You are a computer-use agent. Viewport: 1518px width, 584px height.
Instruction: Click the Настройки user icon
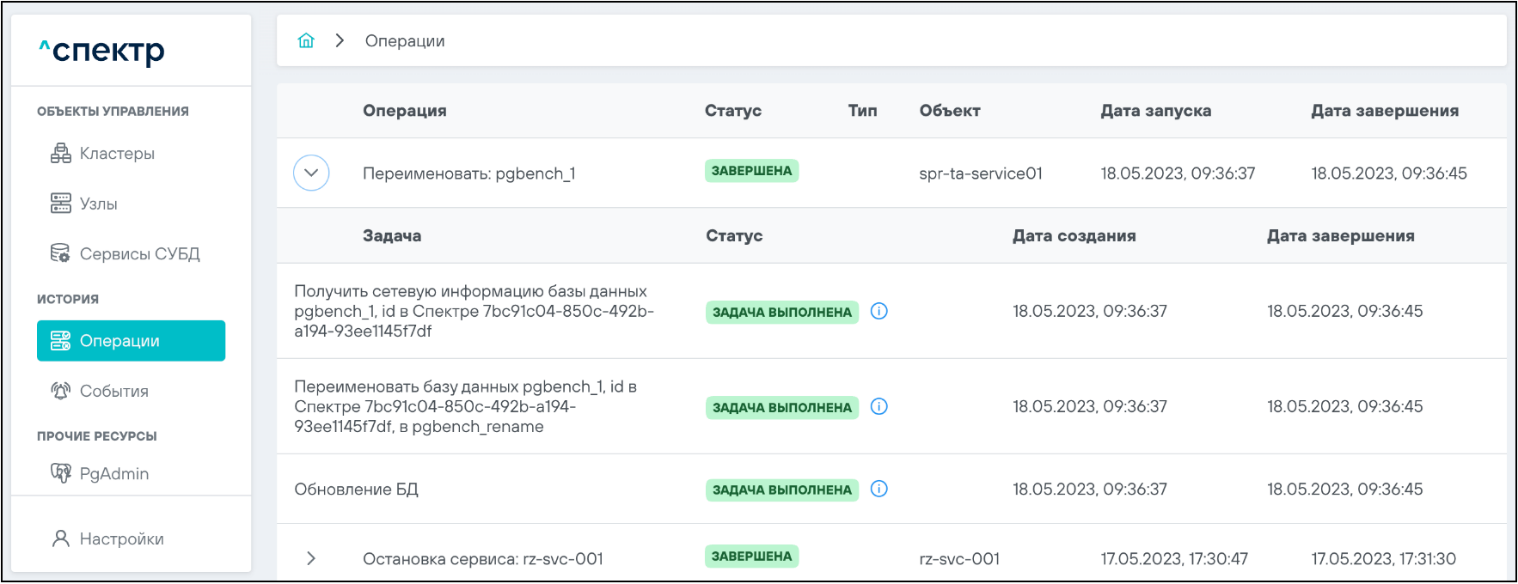[x=61, y=539]
